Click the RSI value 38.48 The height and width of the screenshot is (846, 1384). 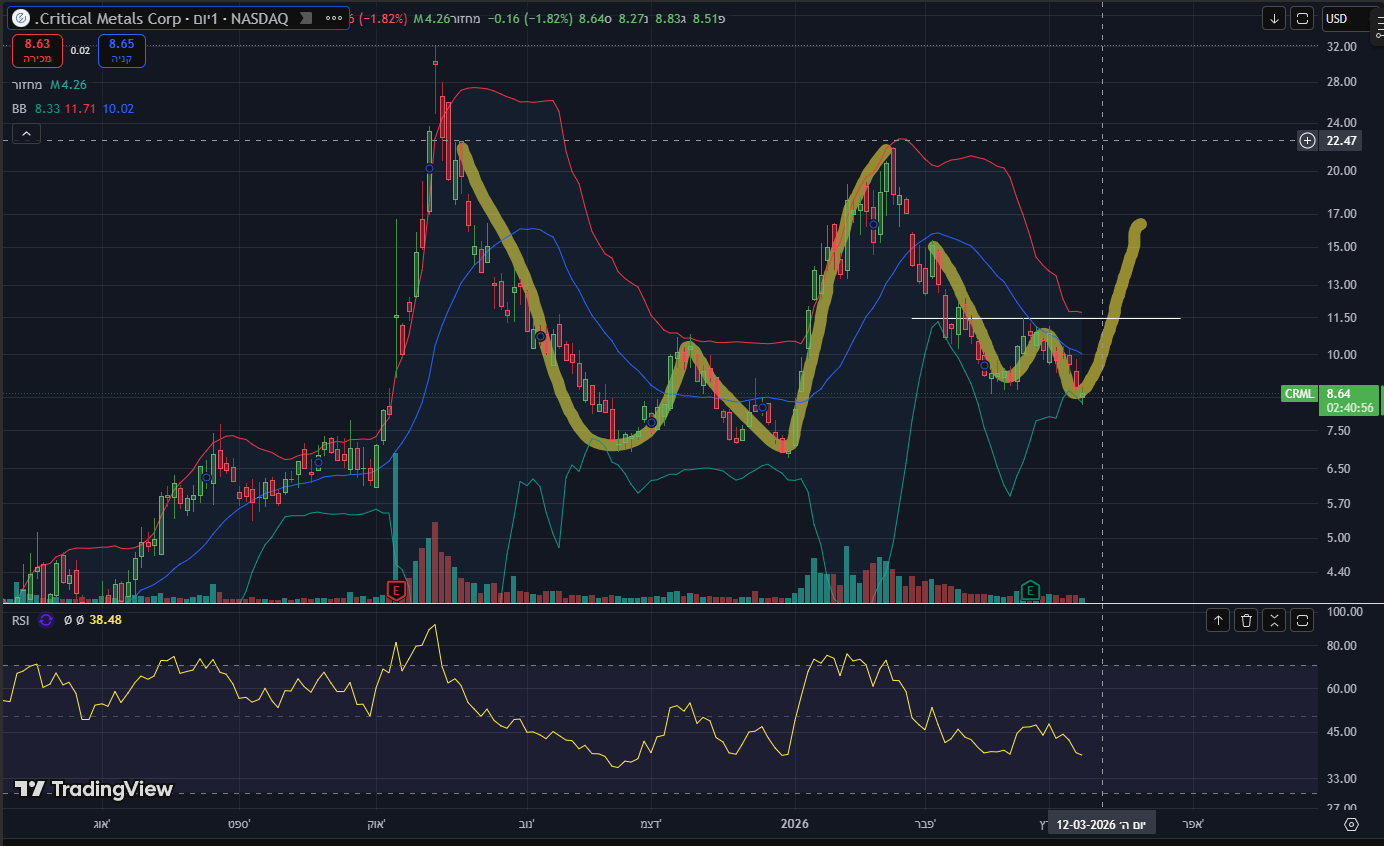pyautogui.click(x=105, y=620)
